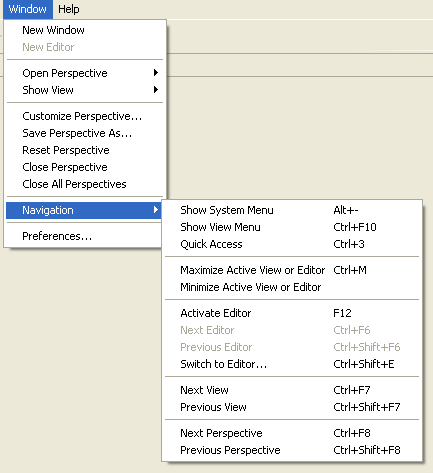This screenshot has height=473, width=433.
Task: Select Maximize Active View or Editor
Action: 292,270
